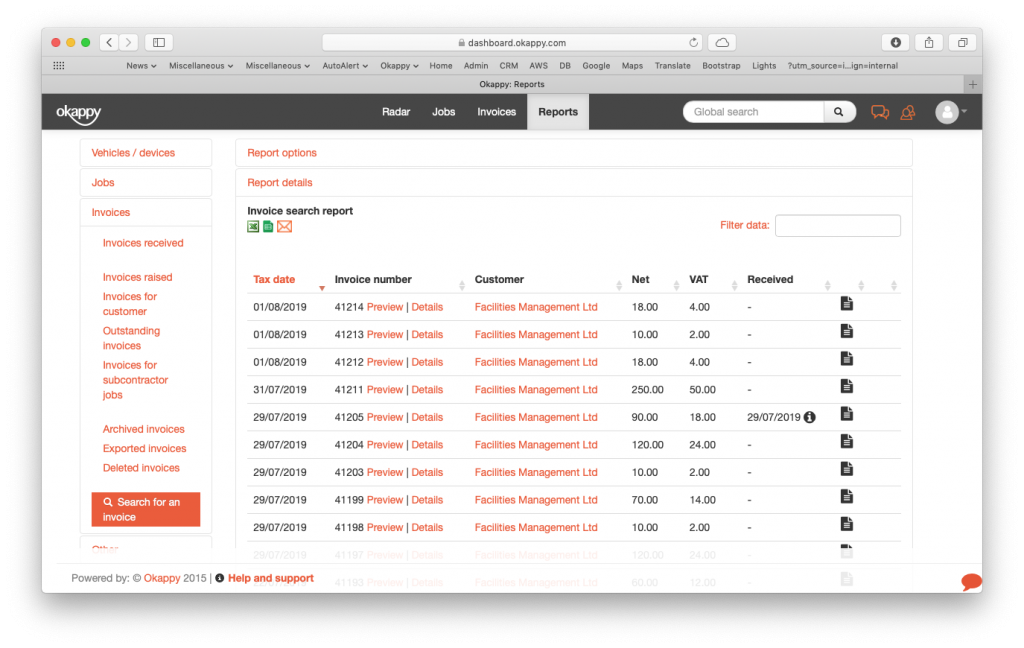Go to the Jobs navigation tab

[443, 112]
